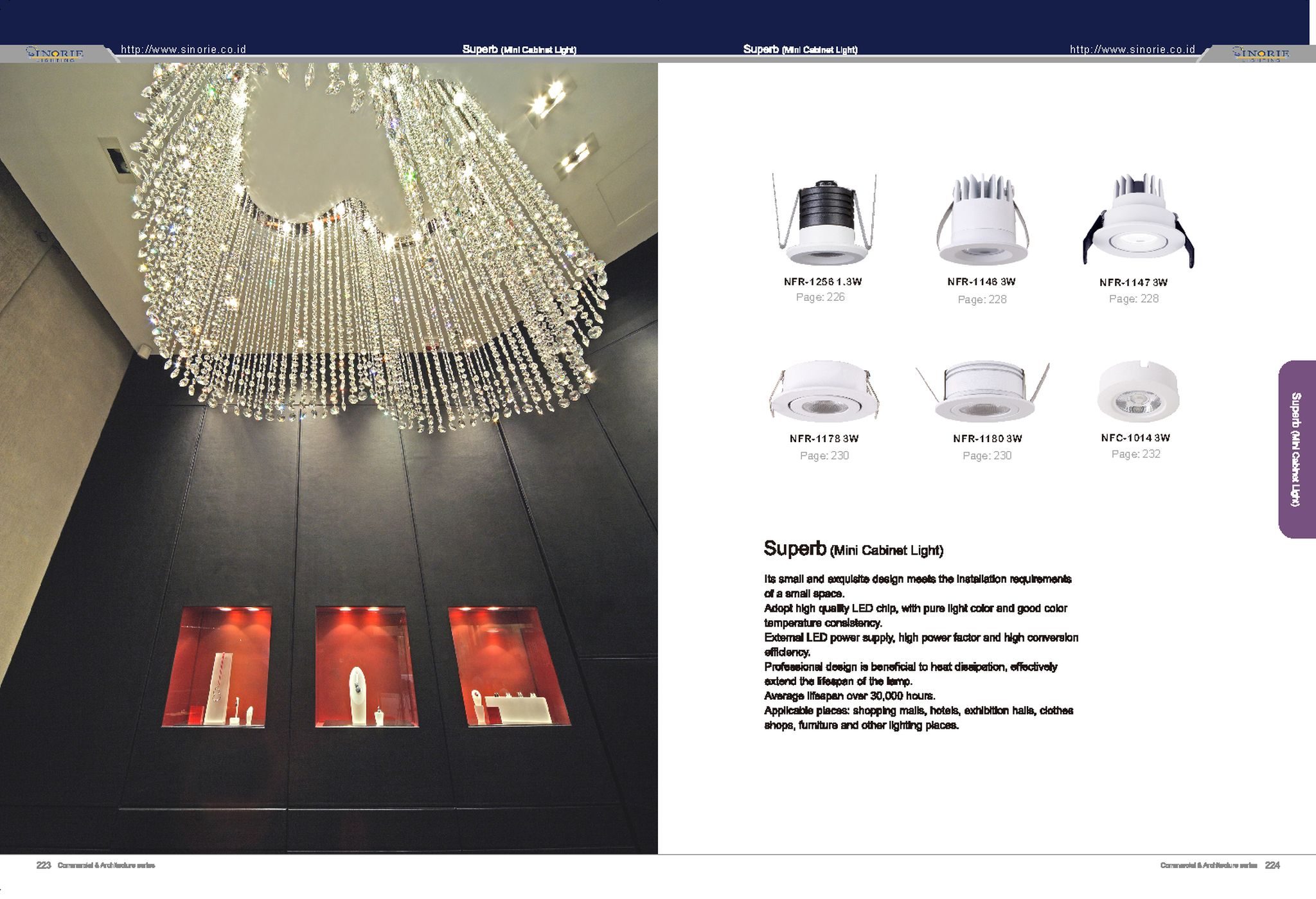The image size is (1316, 899).
Task: Click the NFR-1146 3W product image
Action: (982, 220)
